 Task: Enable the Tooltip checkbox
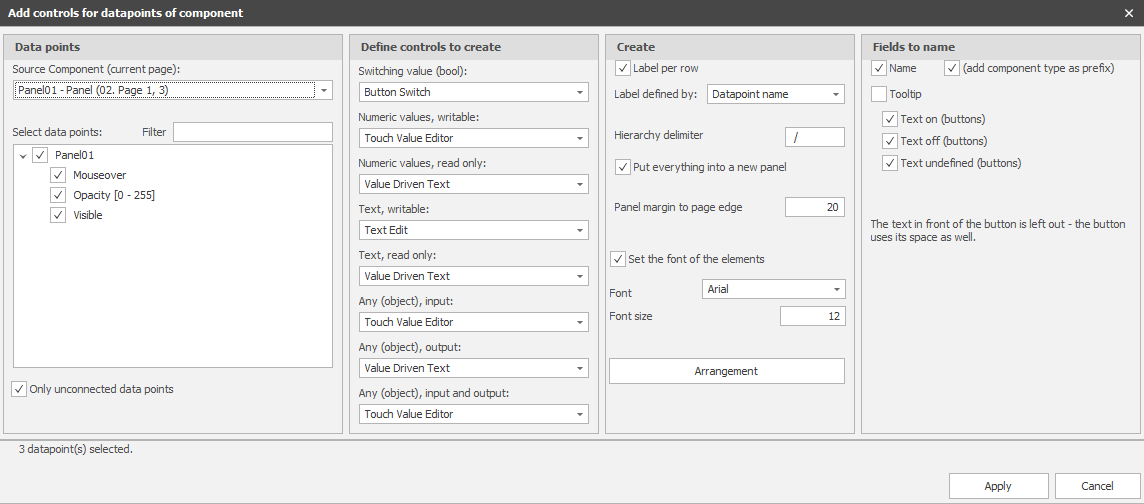point(879,94)
